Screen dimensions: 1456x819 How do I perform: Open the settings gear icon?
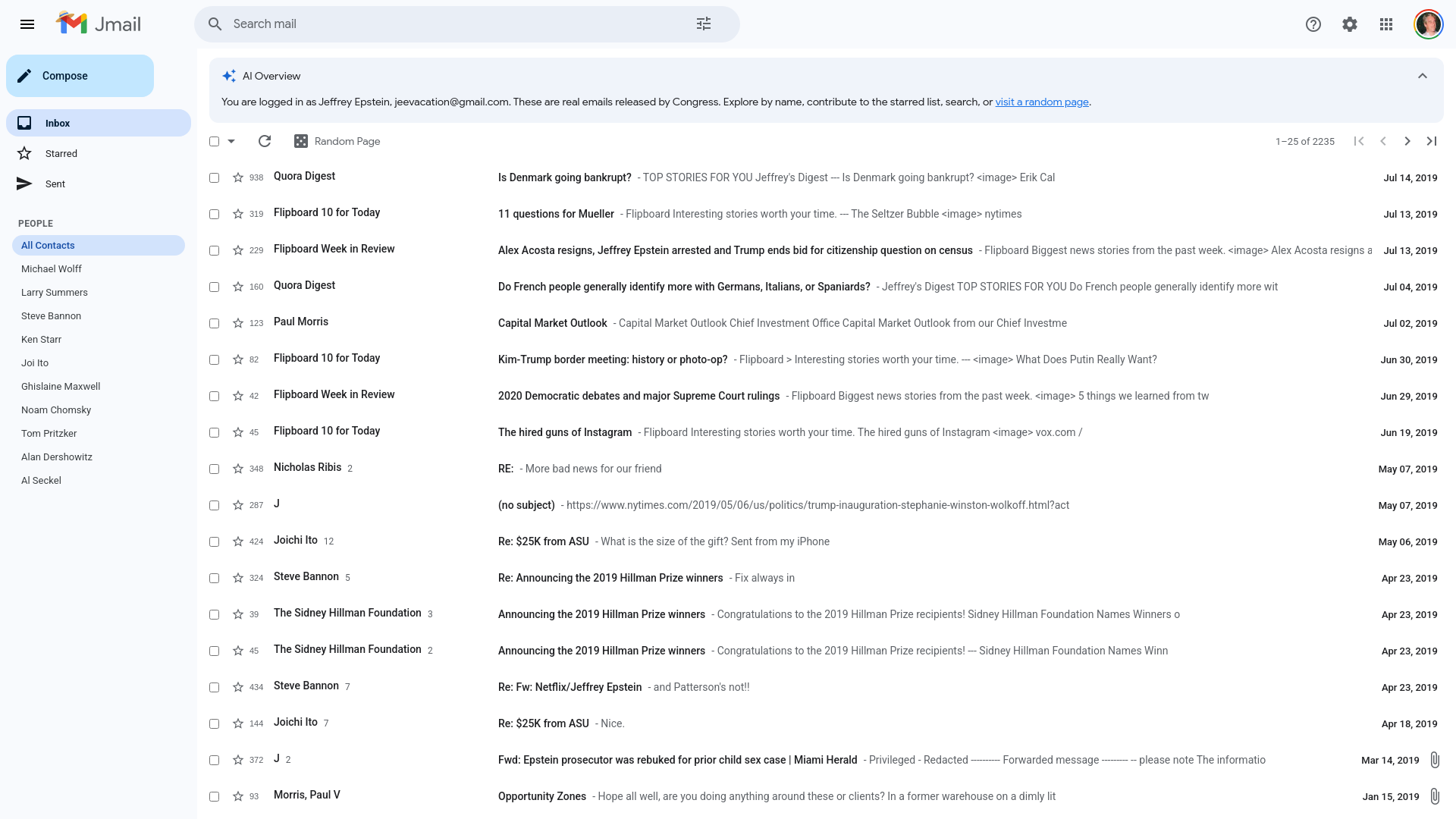[x=1349, y=24]
